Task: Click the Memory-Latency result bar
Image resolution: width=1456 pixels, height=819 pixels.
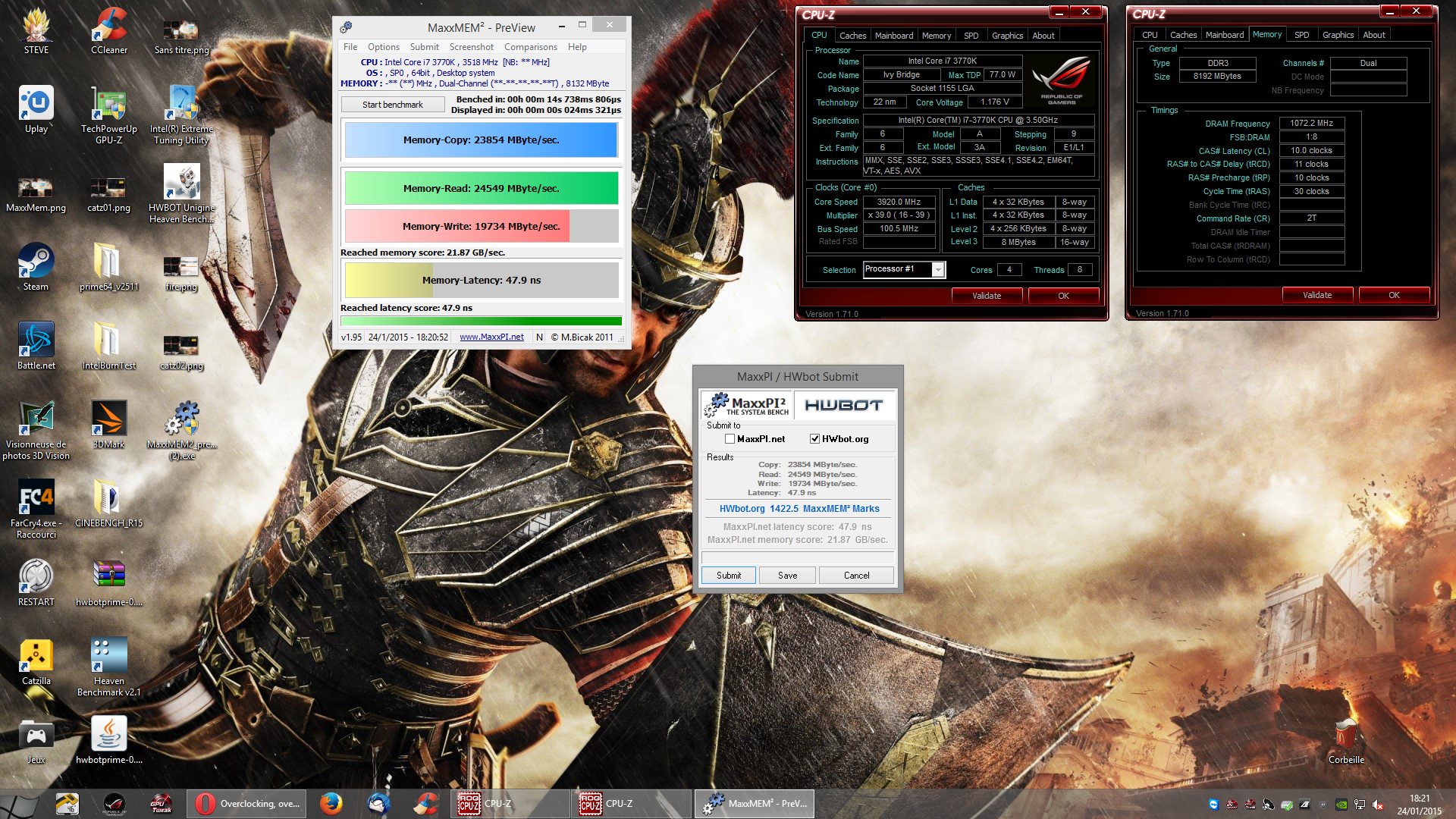Action: coord(481,280)
